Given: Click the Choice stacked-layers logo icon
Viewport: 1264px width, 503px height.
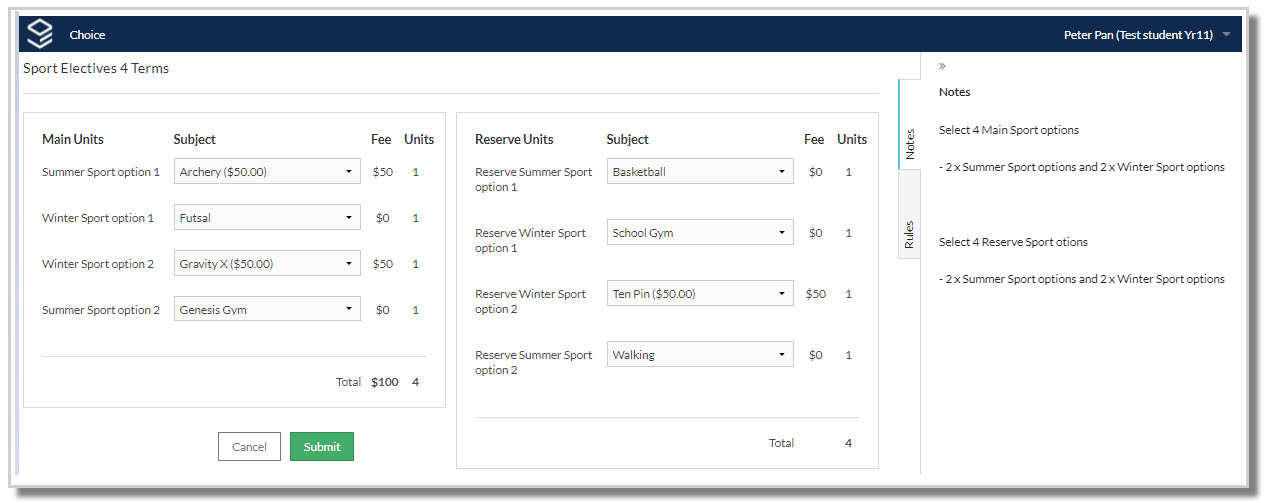Looking at the screenshot, I should point(39,34).
